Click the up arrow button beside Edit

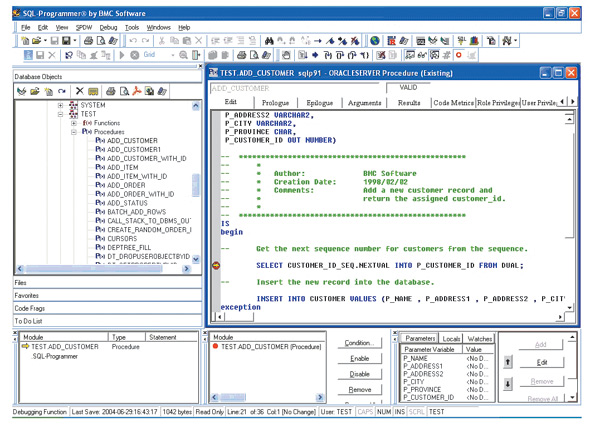pos(508,362)
